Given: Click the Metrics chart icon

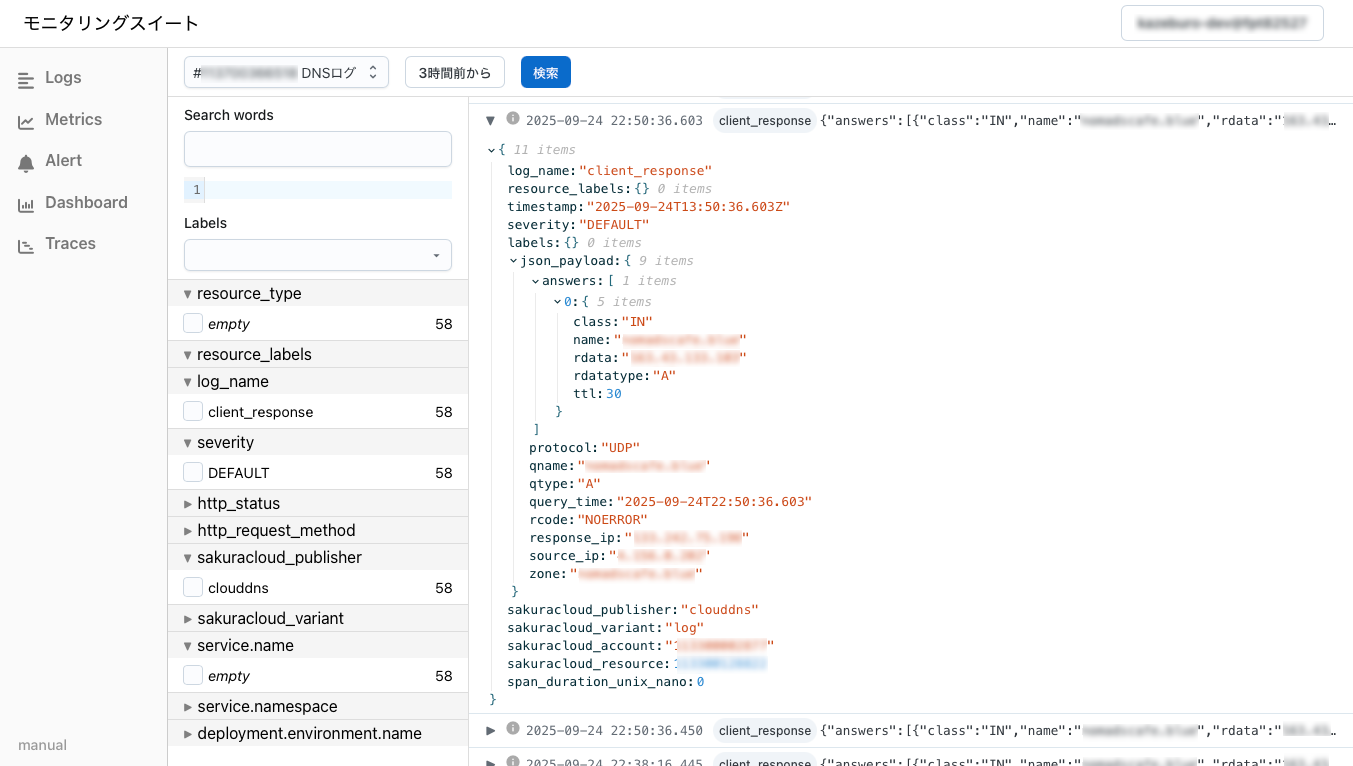Looking at the screenshot, I should pos(26,121).
